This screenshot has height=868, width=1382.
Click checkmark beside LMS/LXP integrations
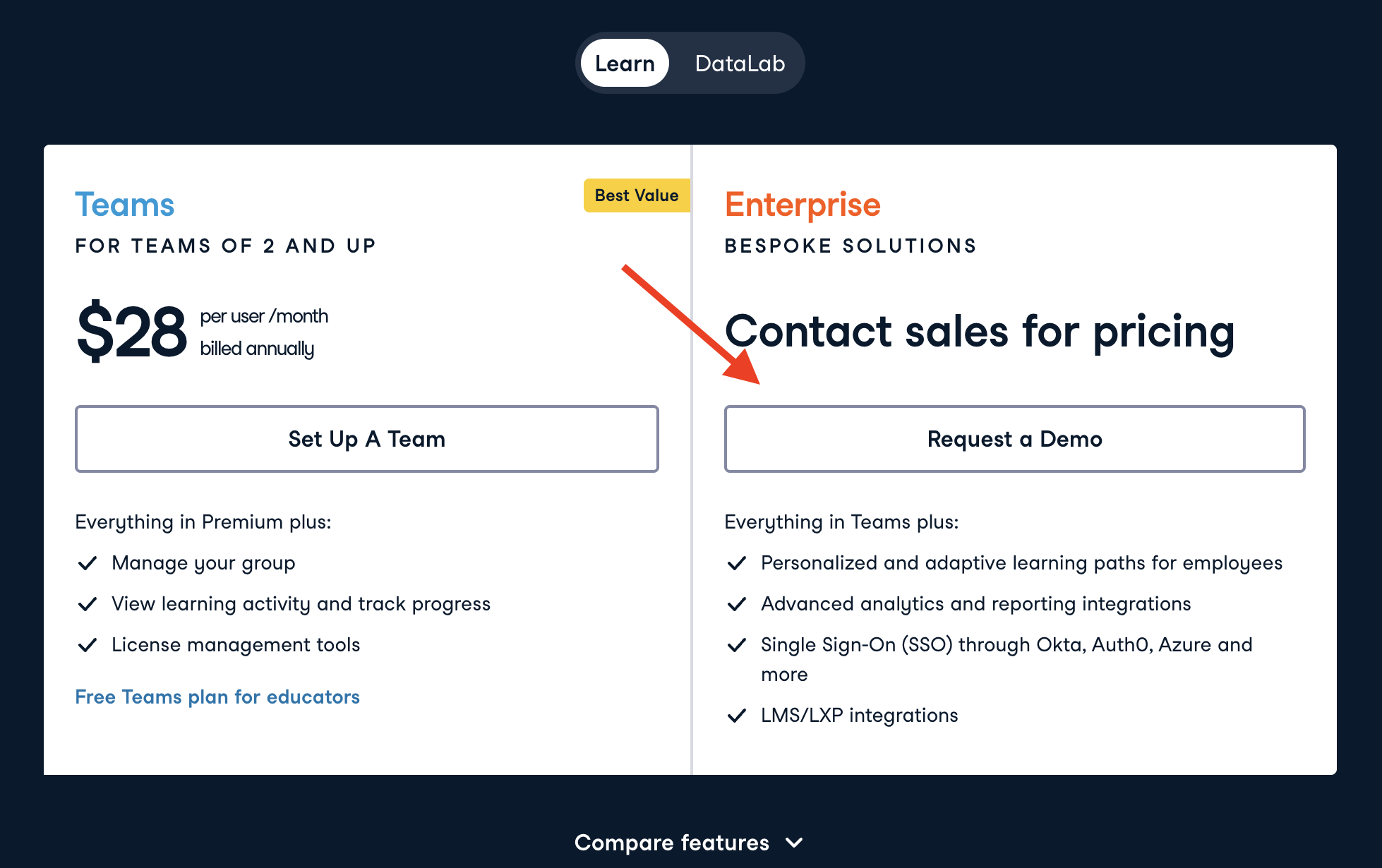(737, 716)
